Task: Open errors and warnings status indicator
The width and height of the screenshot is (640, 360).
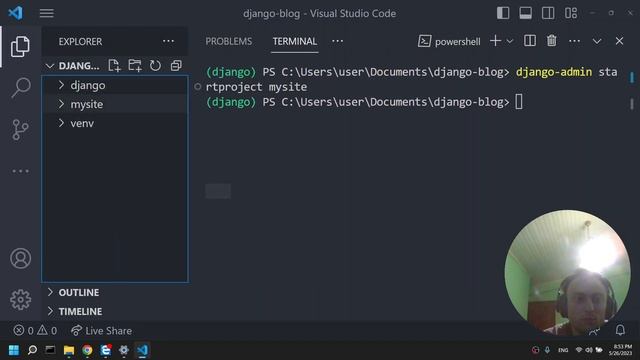Action: [x=35, y=330]
